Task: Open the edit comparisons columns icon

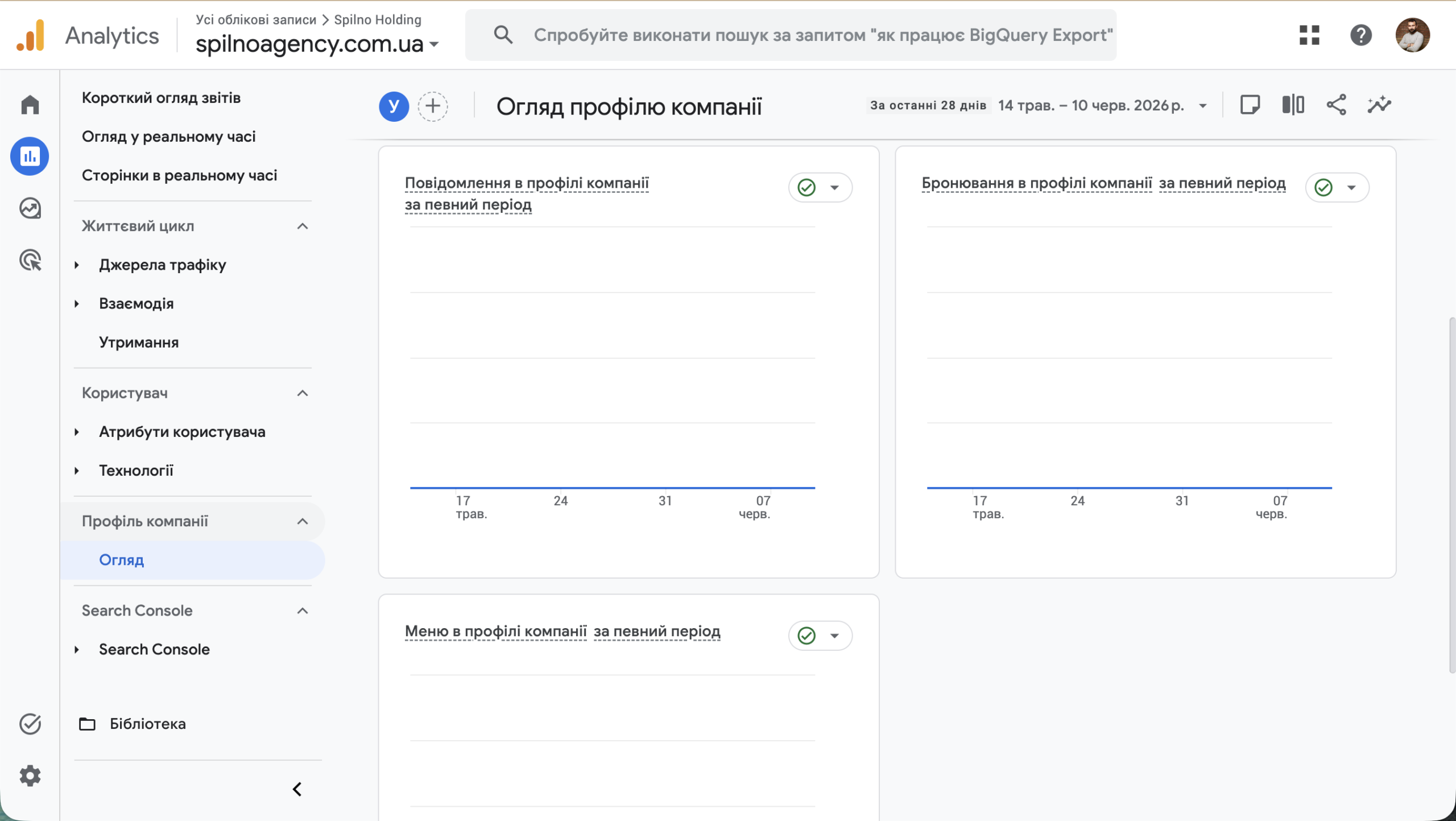Action: 1293,105
